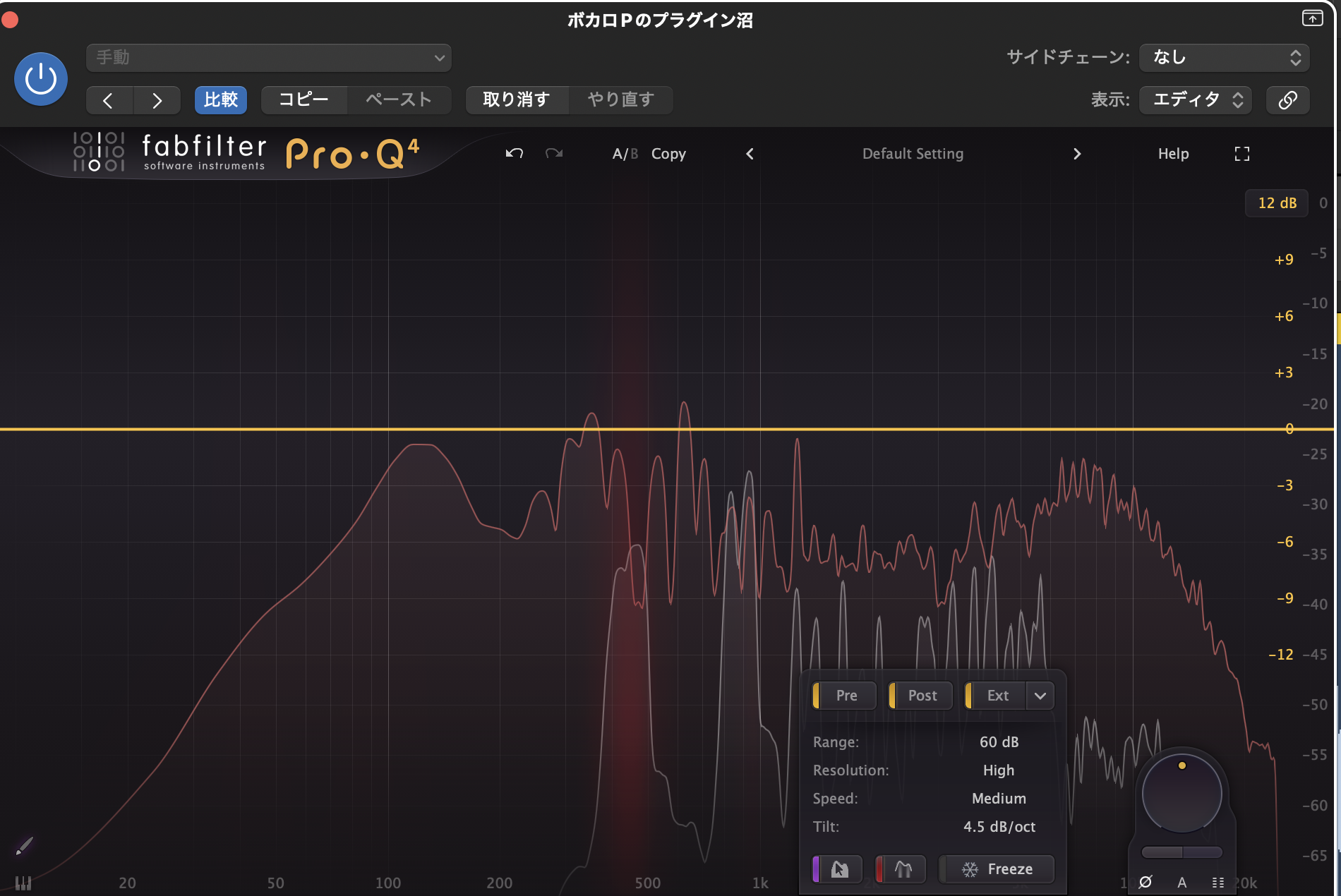Click the link chain icon button

click(1288, 100)
